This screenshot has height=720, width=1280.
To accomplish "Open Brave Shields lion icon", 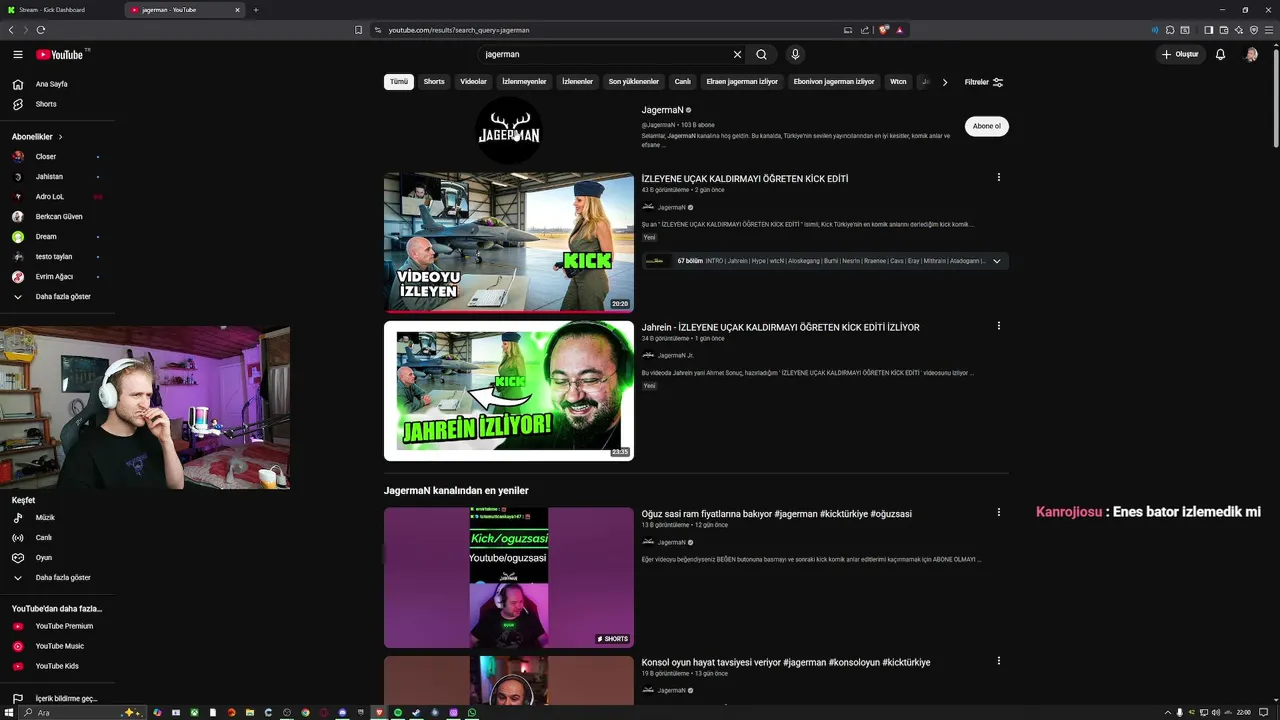I will [x=884, y=30].
